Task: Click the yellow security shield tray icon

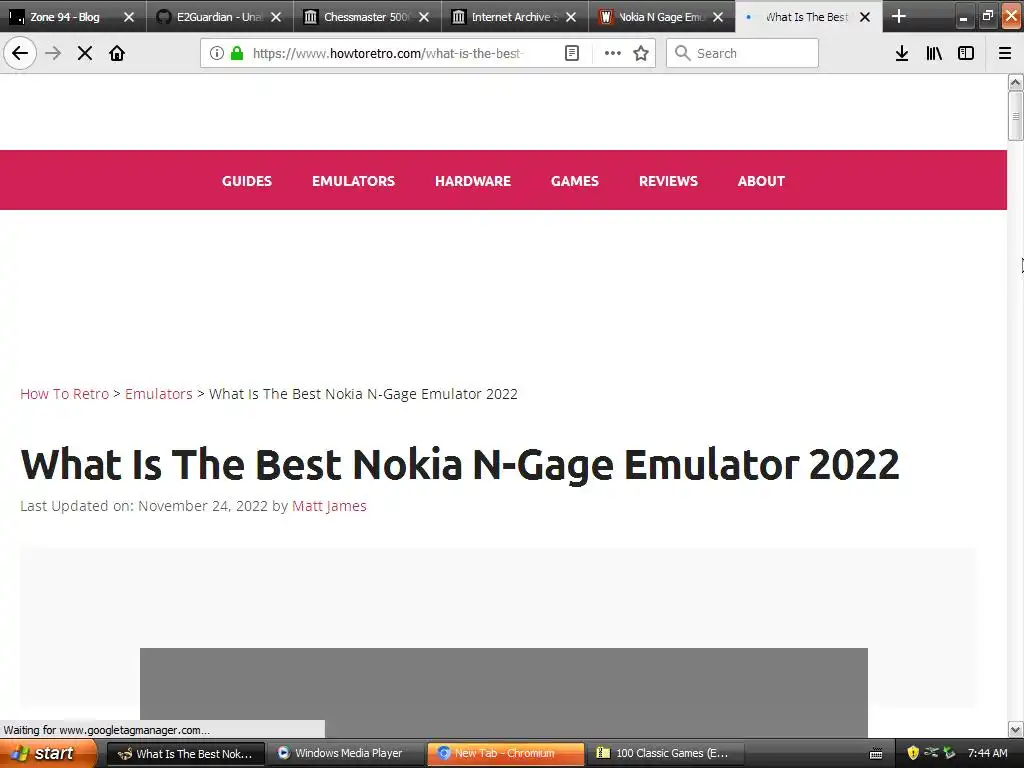Action: (913, 753)
